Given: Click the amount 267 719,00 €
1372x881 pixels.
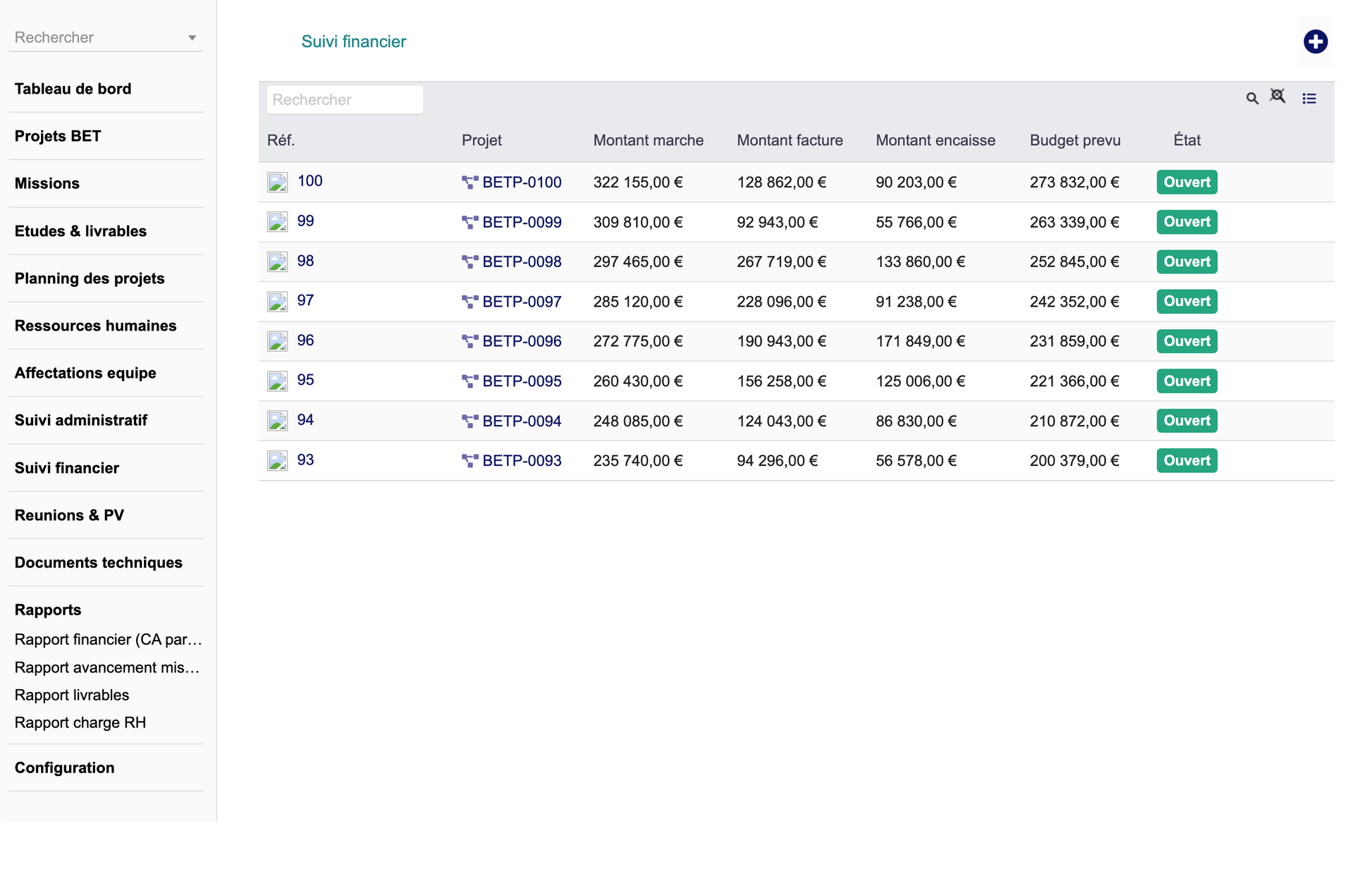Looking at the screenshot, I should 781,262.
